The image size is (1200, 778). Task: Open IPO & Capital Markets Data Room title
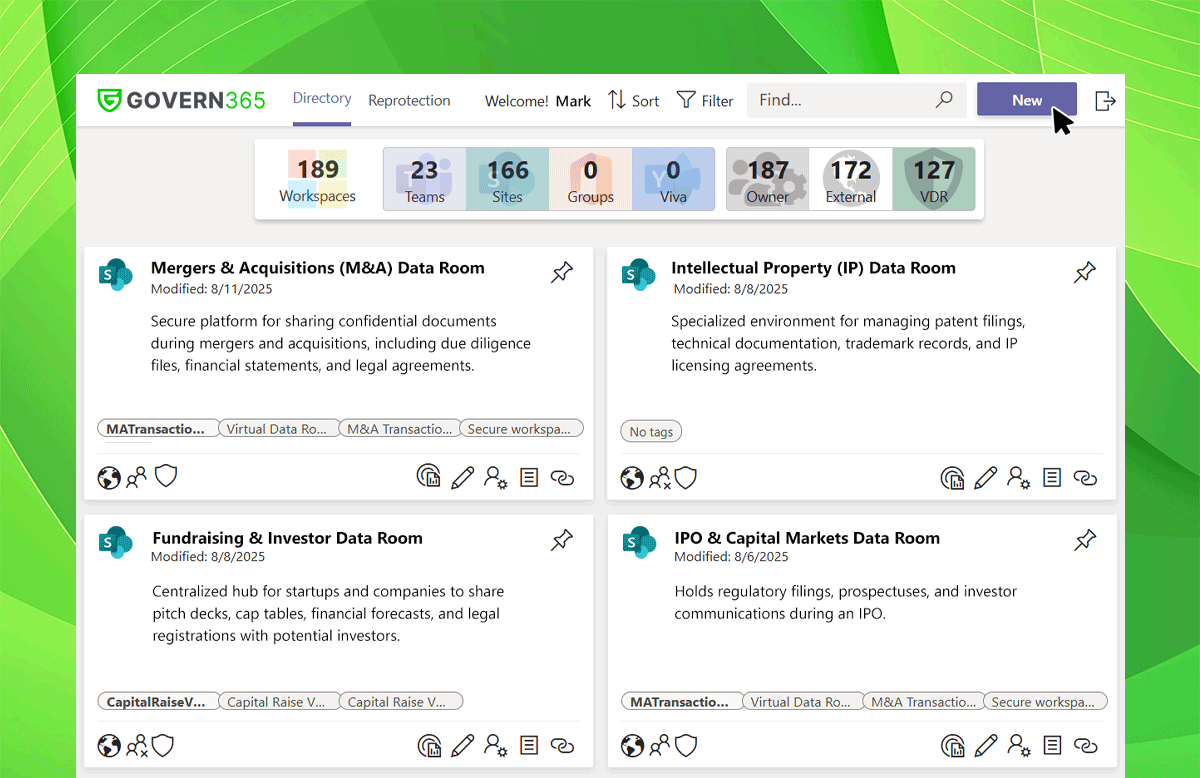[807, 538]
